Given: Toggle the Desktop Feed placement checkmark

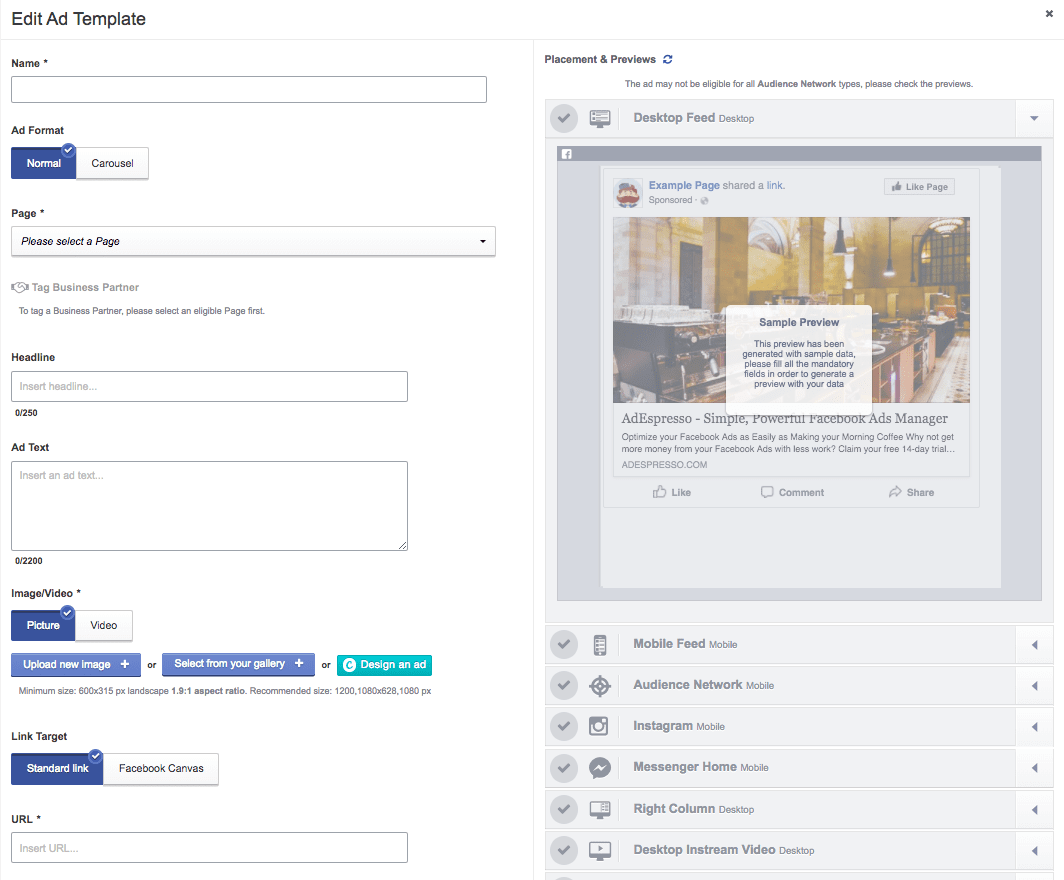Looking at the screenshot, I should click(x=563, y=118).
